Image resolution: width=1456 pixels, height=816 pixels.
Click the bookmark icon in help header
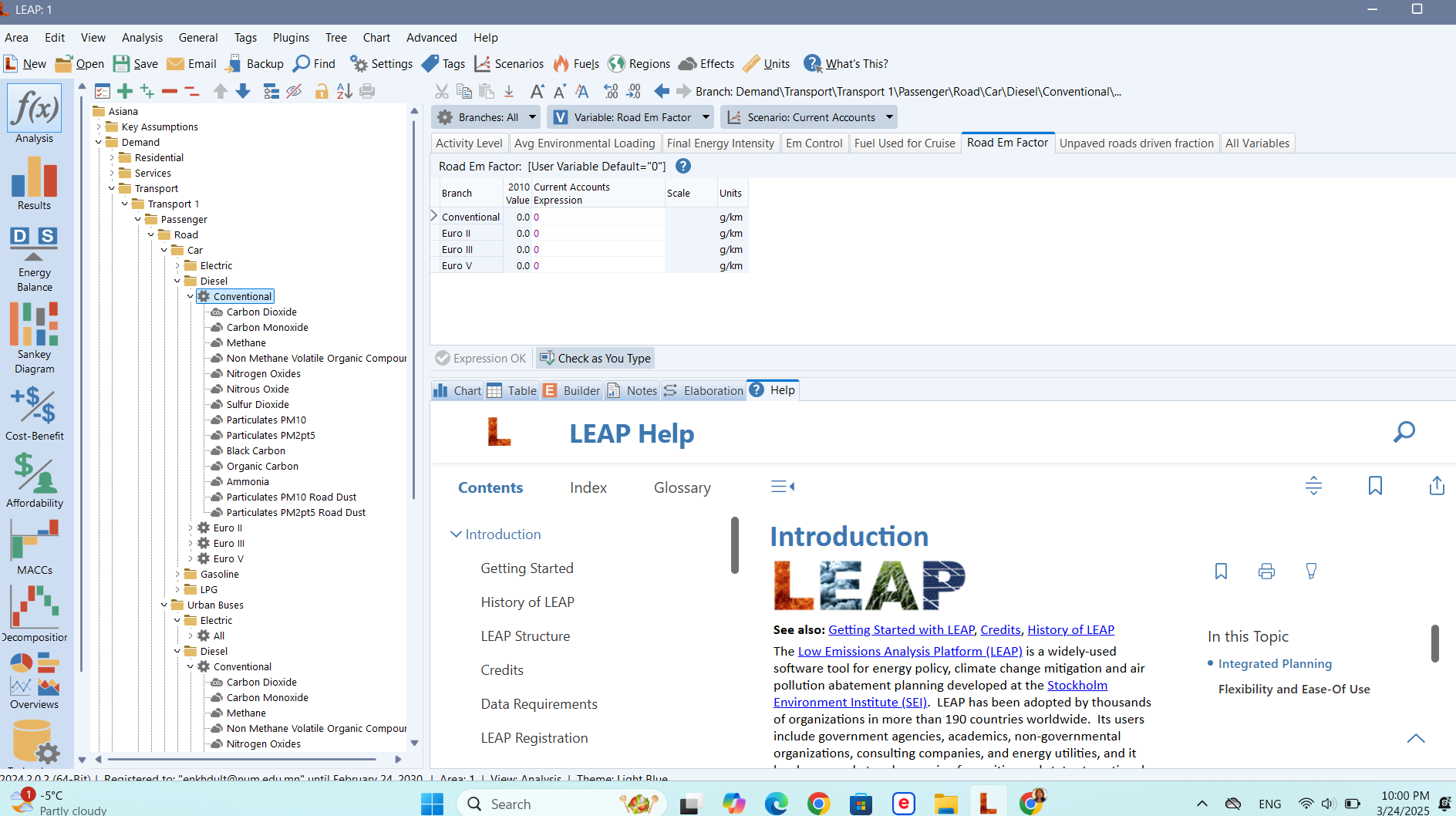point(1375,486)
